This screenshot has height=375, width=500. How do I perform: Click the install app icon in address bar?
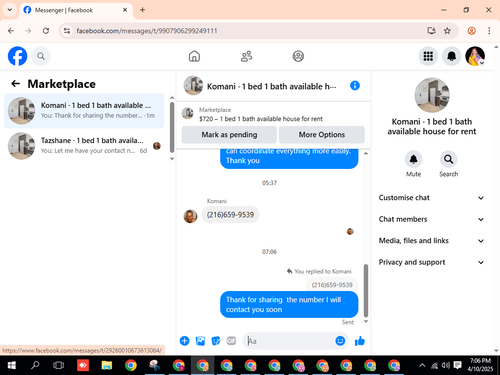pos(431,31)
